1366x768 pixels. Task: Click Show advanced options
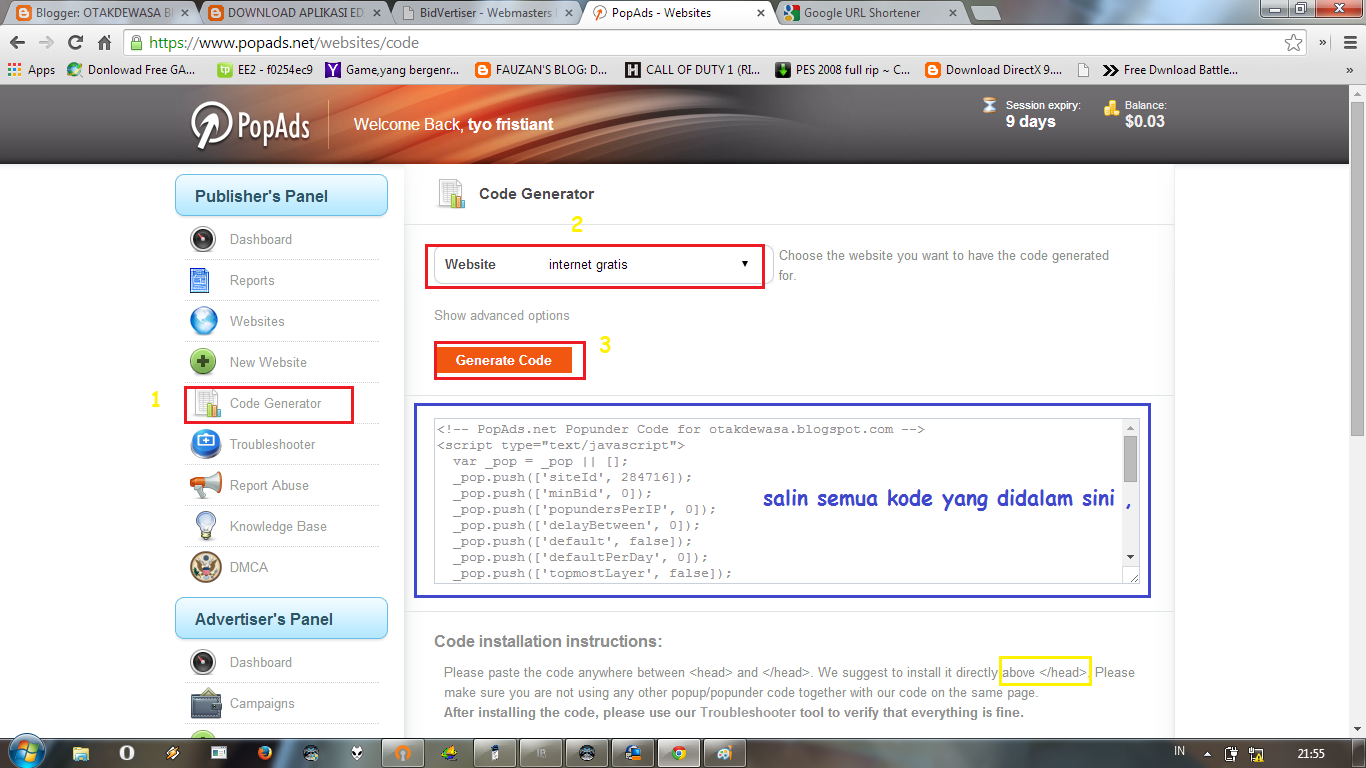[501, 314]
